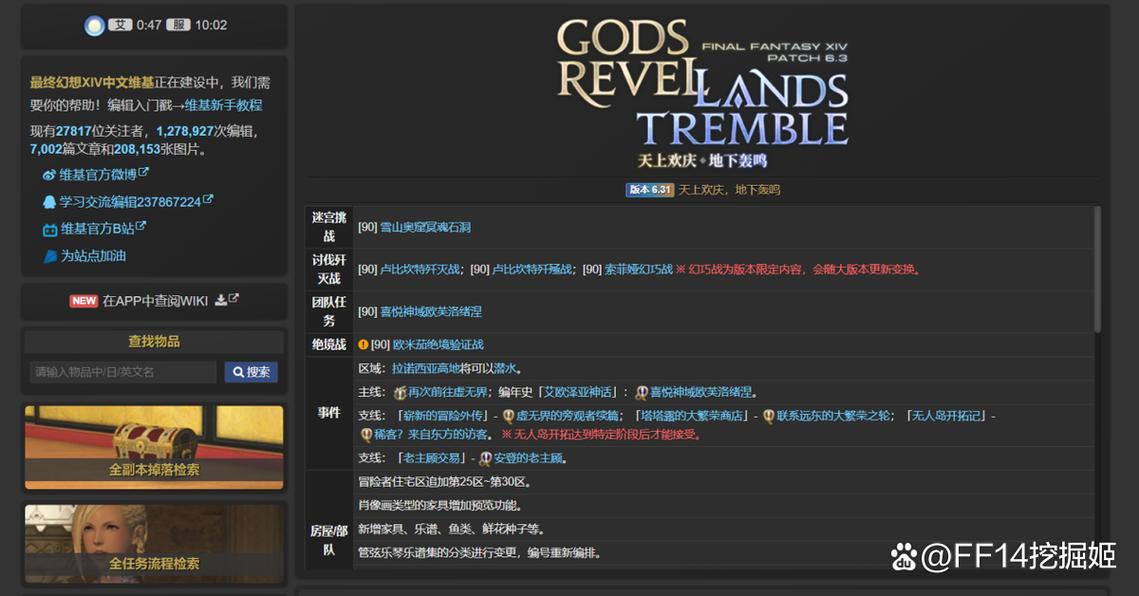
Task: Open the 艾欧泽亚神话 link
Action: coord(578,392)
